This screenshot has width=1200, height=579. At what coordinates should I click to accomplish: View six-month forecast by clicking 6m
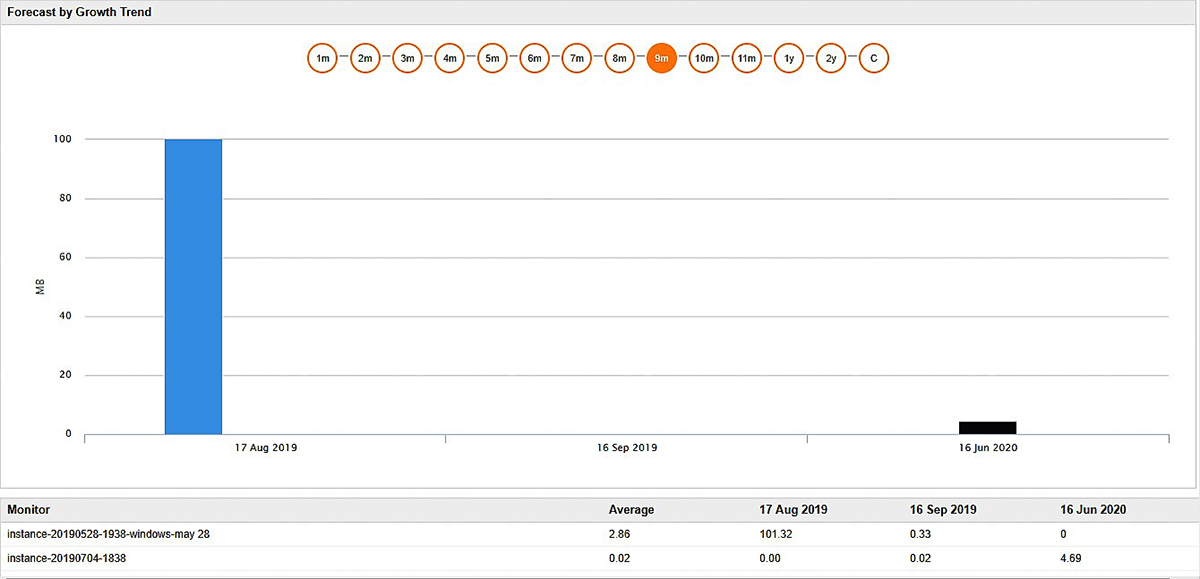pos(534,58)
